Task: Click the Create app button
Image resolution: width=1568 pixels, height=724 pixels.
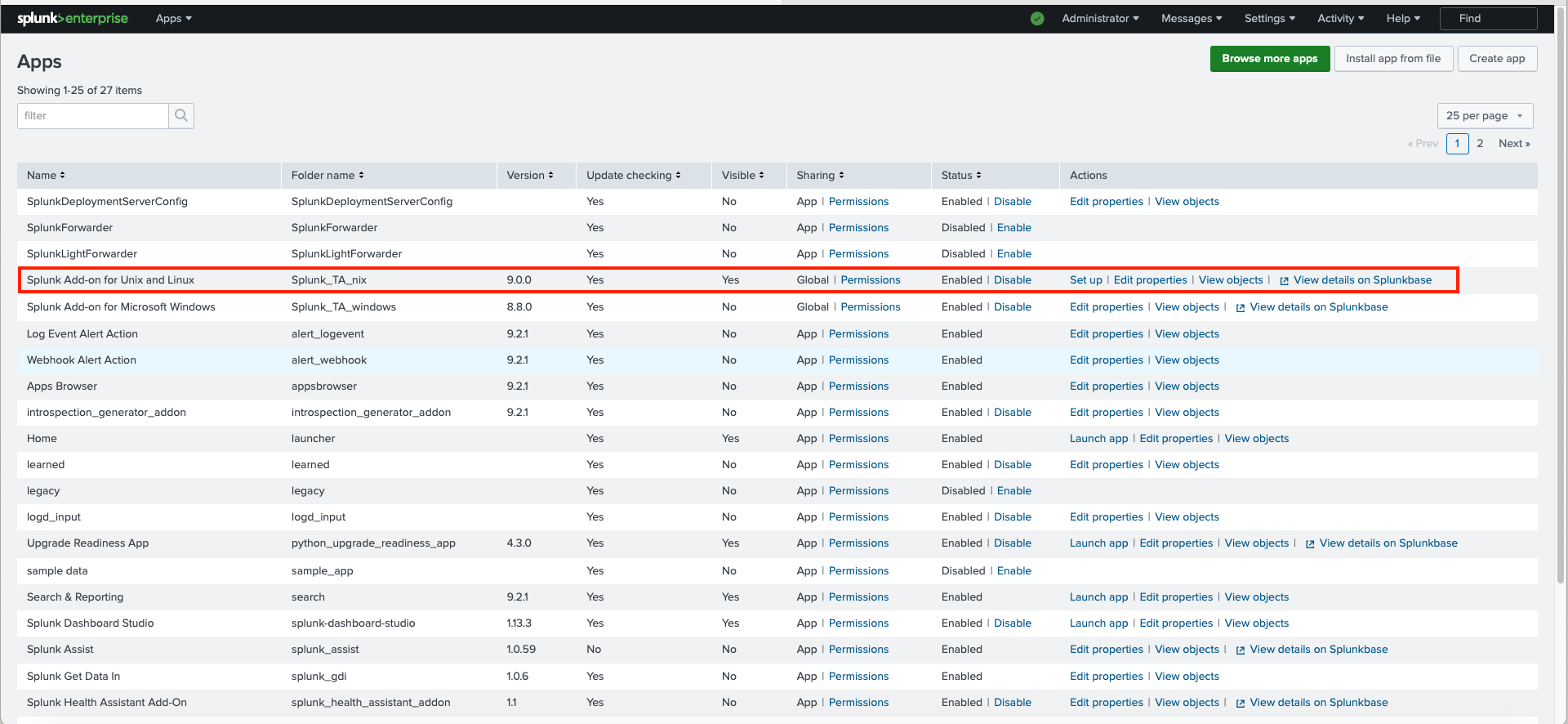Action: (x=1497, y=58)
